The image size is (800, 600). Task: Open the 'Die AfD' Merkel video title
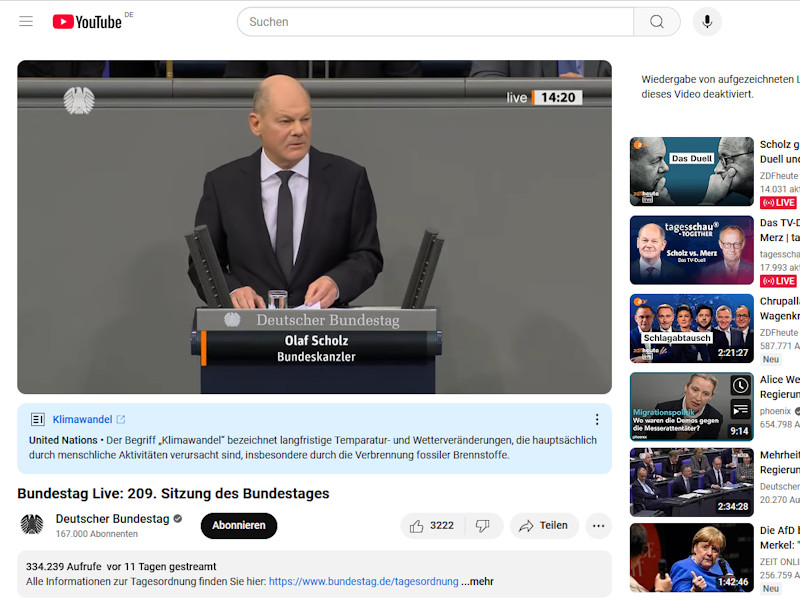pos(780,538)
